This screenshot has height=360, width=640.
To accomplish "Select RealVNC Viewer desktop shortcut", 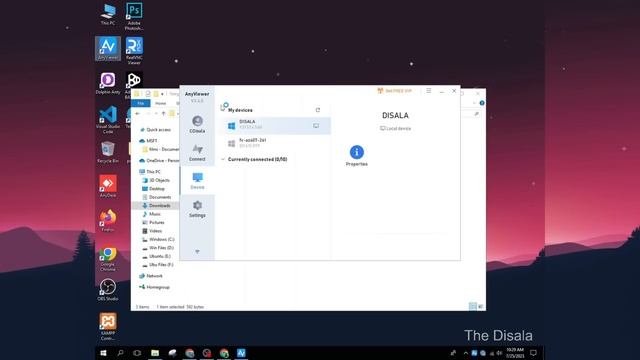I will (x=134, y=51).
